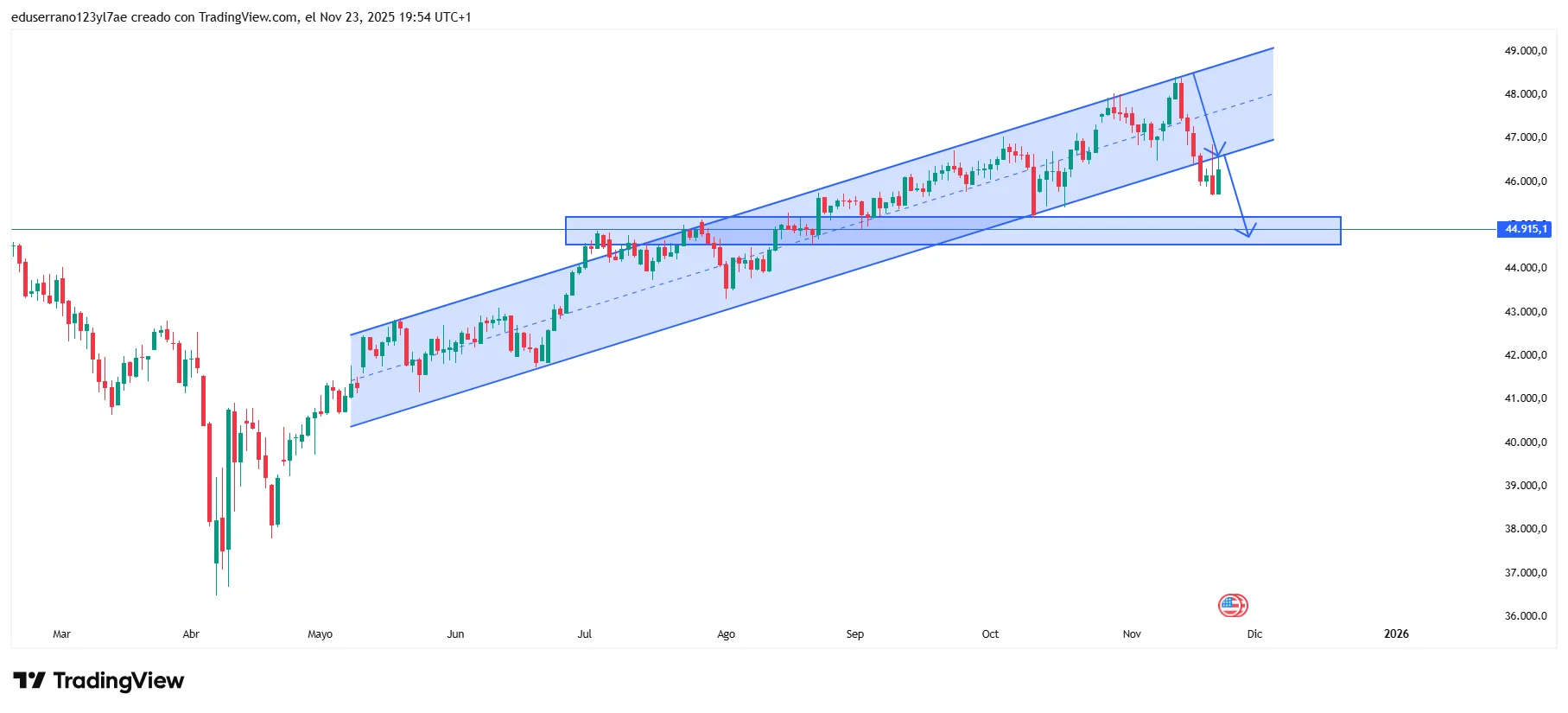Click the chart author caption at top left
This screenshot has width=1568, height=713.
(x=241, y=17)
